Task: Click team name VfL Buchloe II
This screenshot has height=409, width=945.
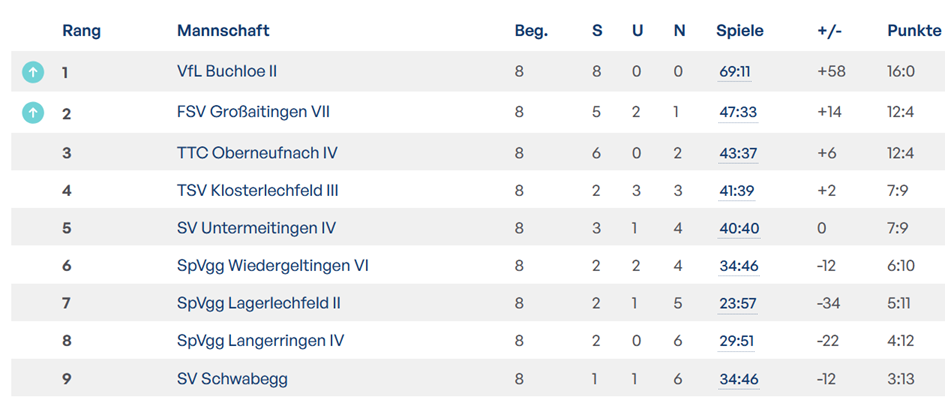Action: pos(227,72)
